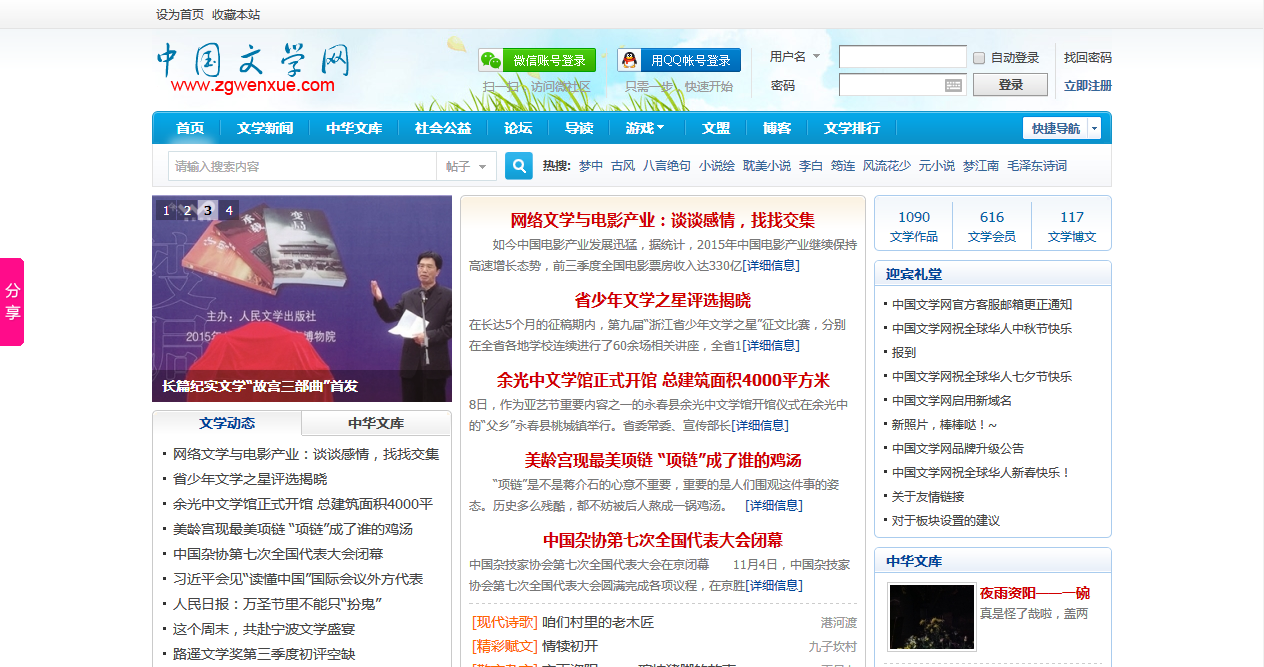Click hot search term 梦中
The width and height of the screenshot is (1264, 667).
tap(591, 166)
